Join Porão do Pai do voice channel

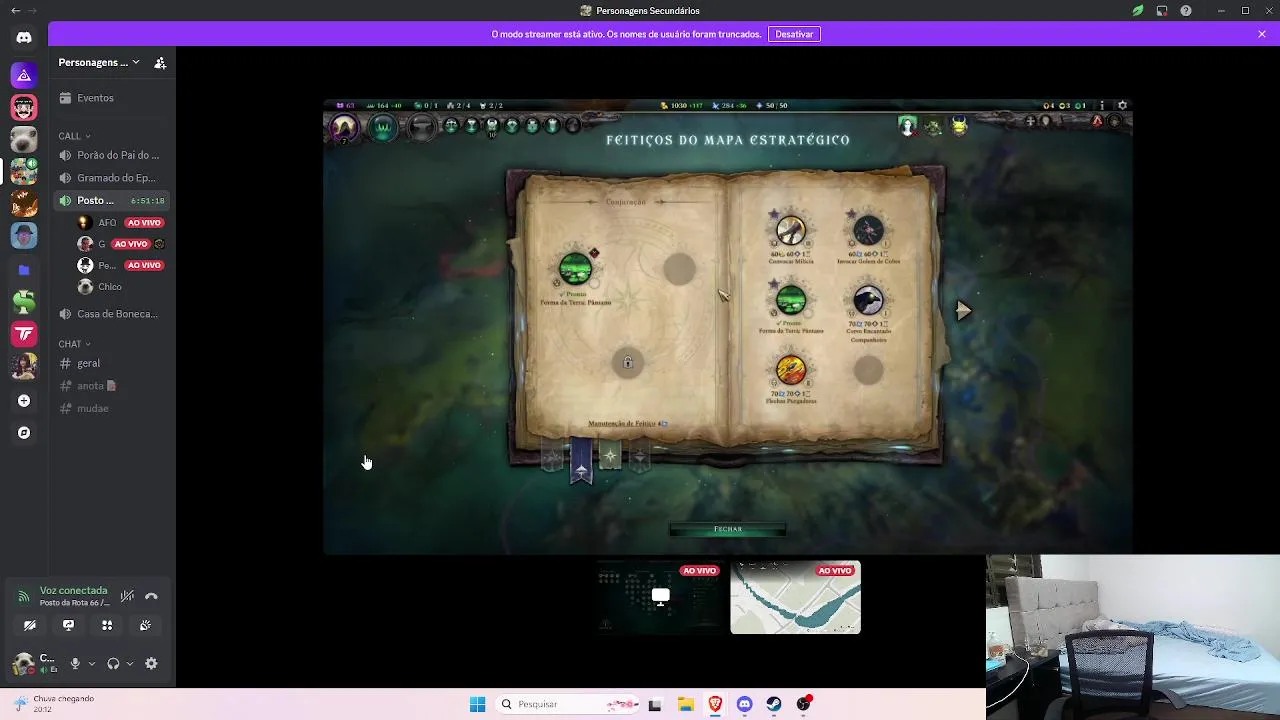pyautogui.click(x=110, y=155)
